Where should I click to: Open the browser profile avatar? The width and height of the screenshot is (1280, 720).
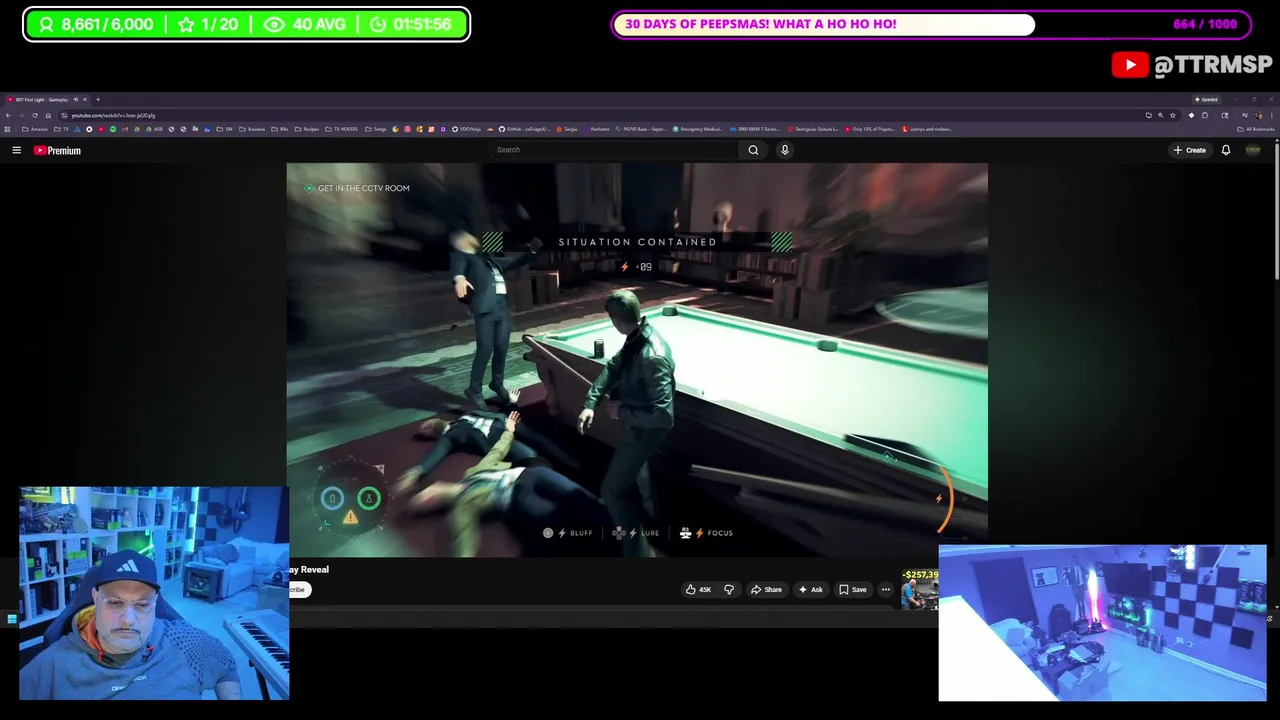coord(1258,115)
